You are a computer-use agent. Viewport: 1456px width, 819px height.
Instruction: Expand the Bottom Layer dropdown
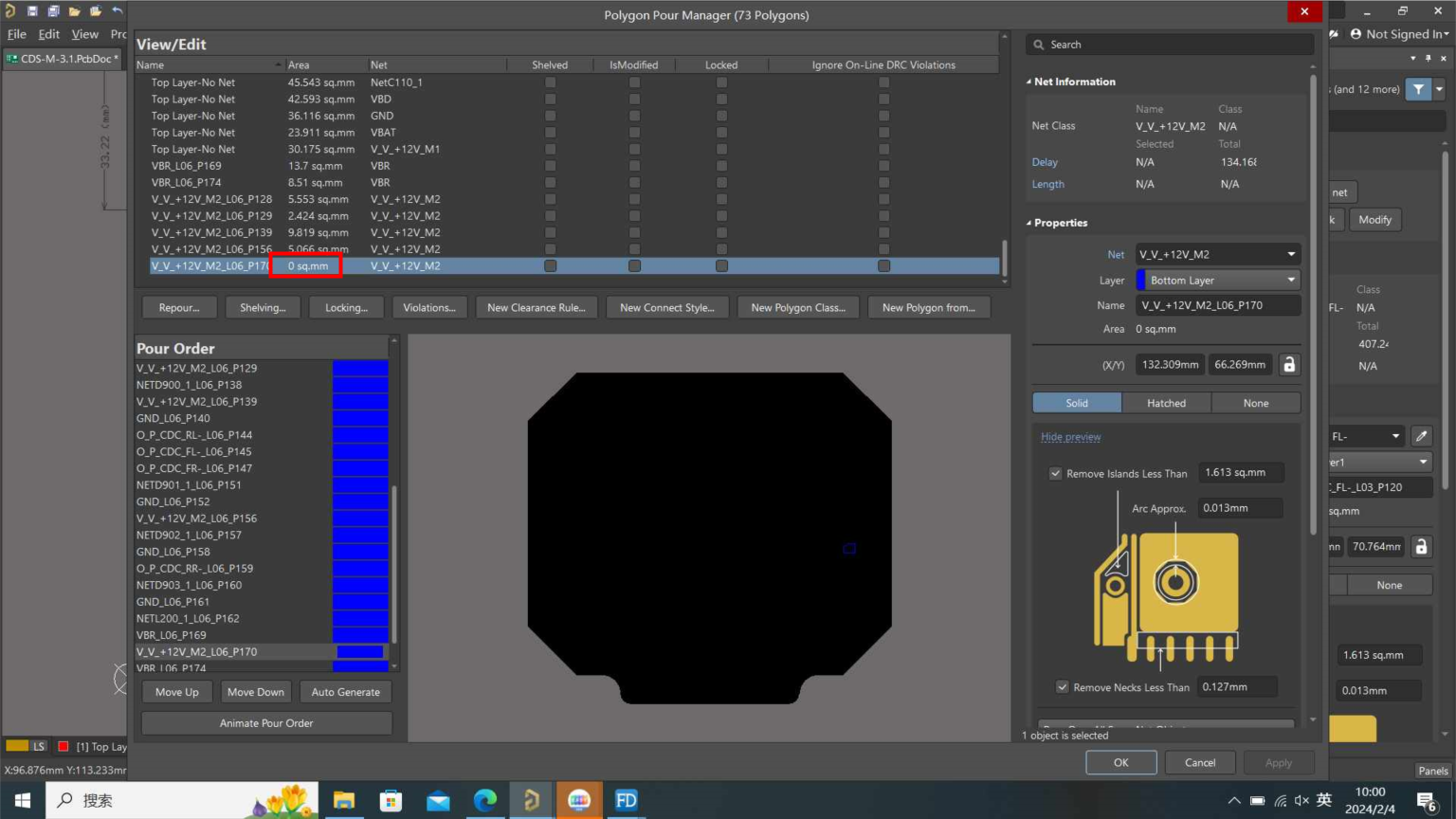coord(1290,280)
